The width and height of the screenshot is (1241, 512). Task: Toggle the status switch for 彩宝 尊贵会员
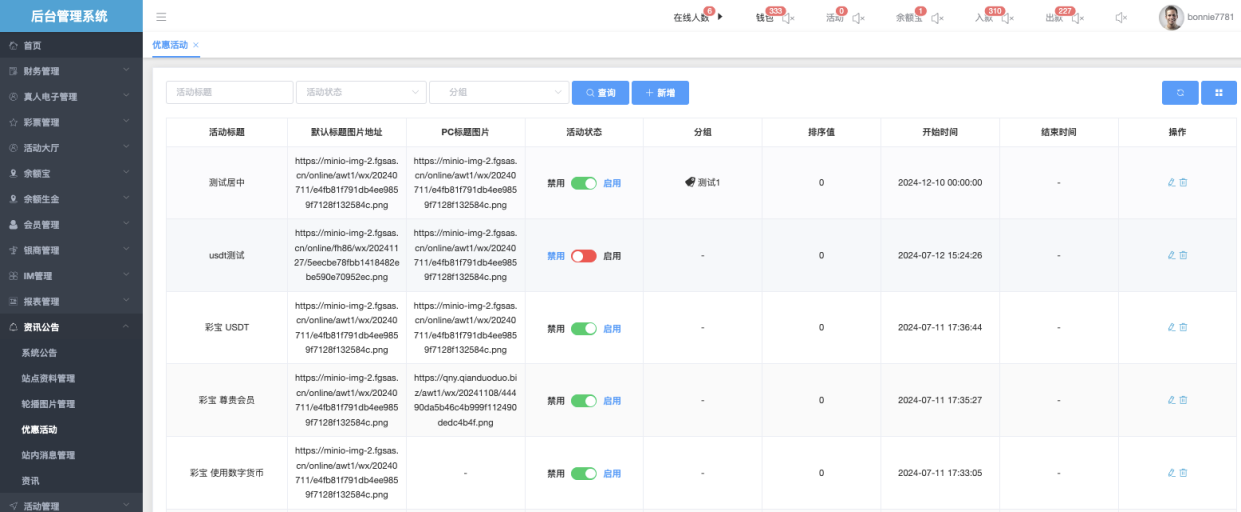[584, 401]
